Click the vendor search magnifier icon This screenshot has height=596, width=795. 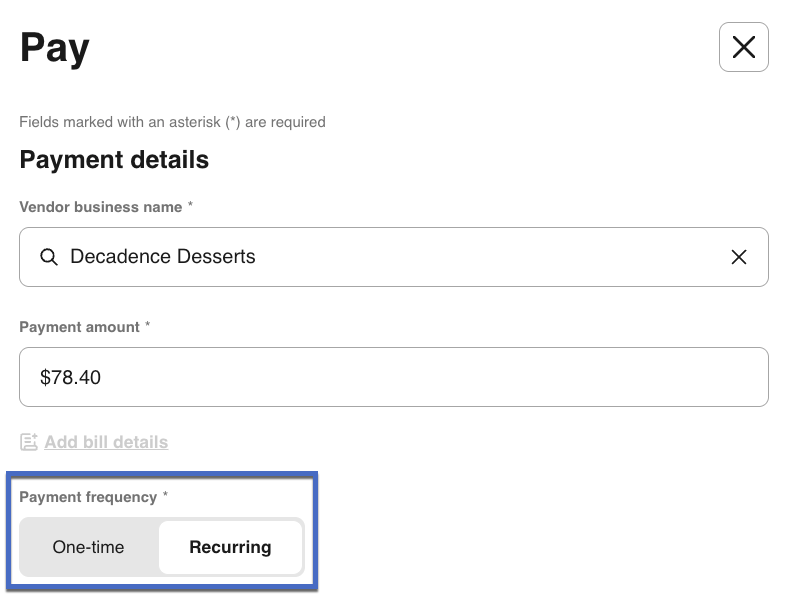click(48, 257)
